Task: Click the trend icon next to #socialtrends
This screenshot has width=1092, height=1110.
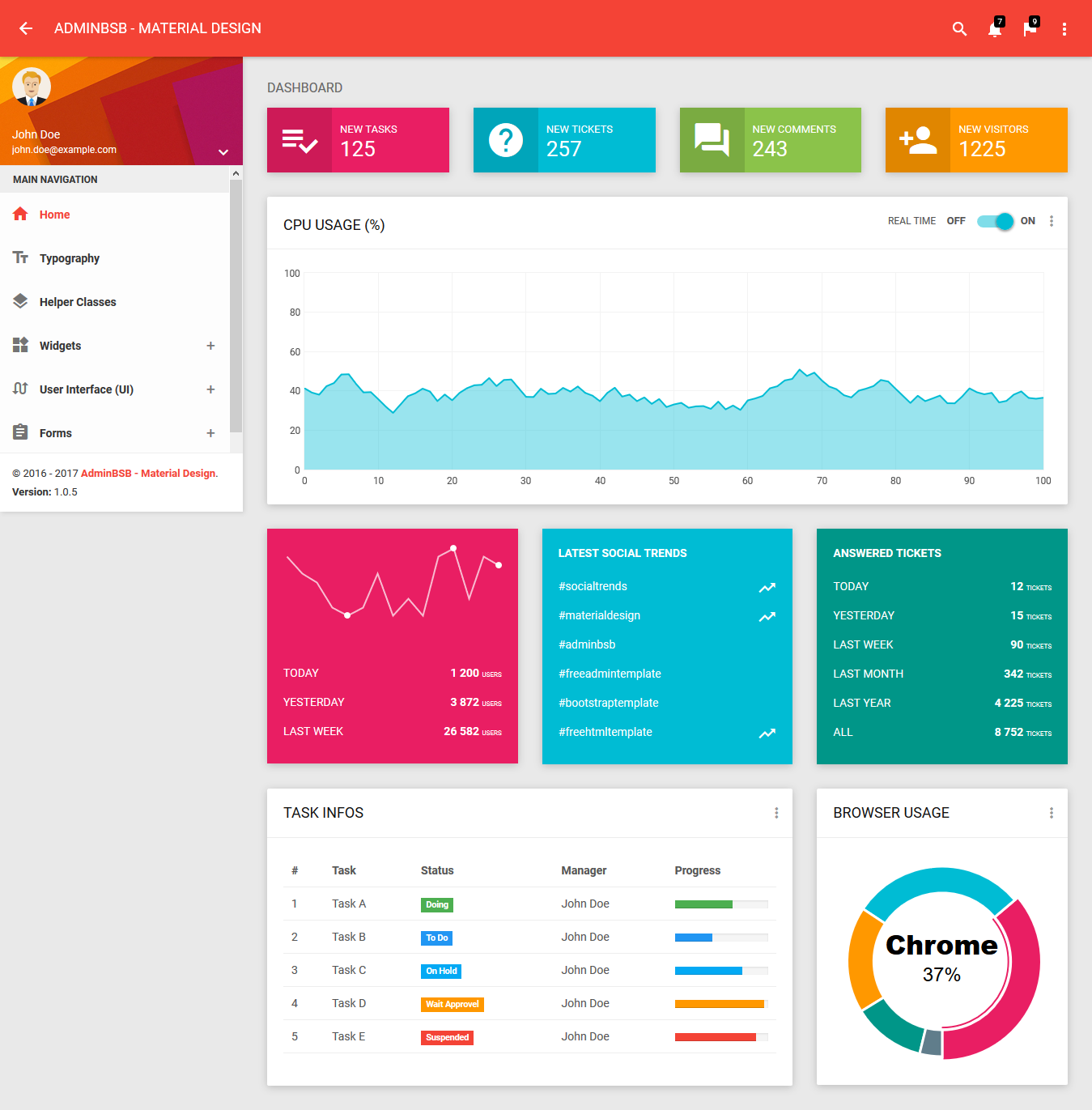Action: (767, 587)
